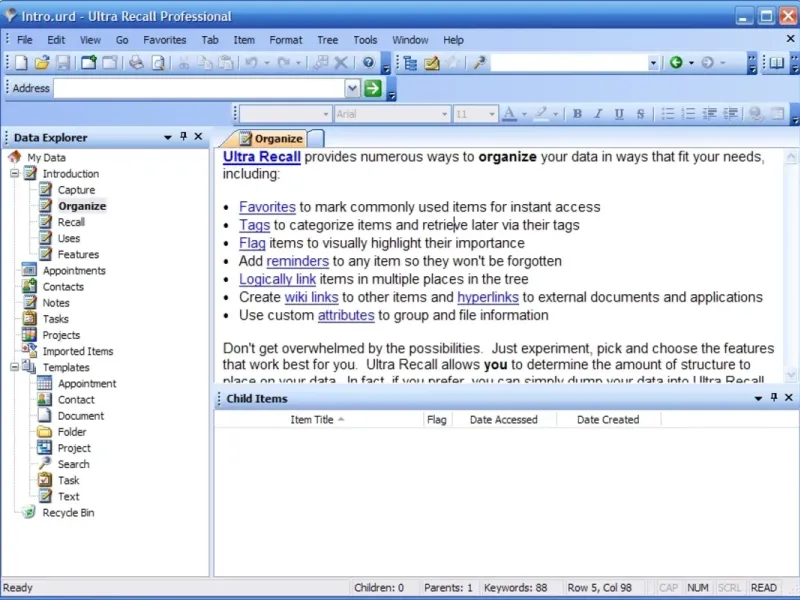Image resolution: width=800 pixels, height=600 pixels.
Task: Click the font color A icon
Action: (x=509, y=114)
